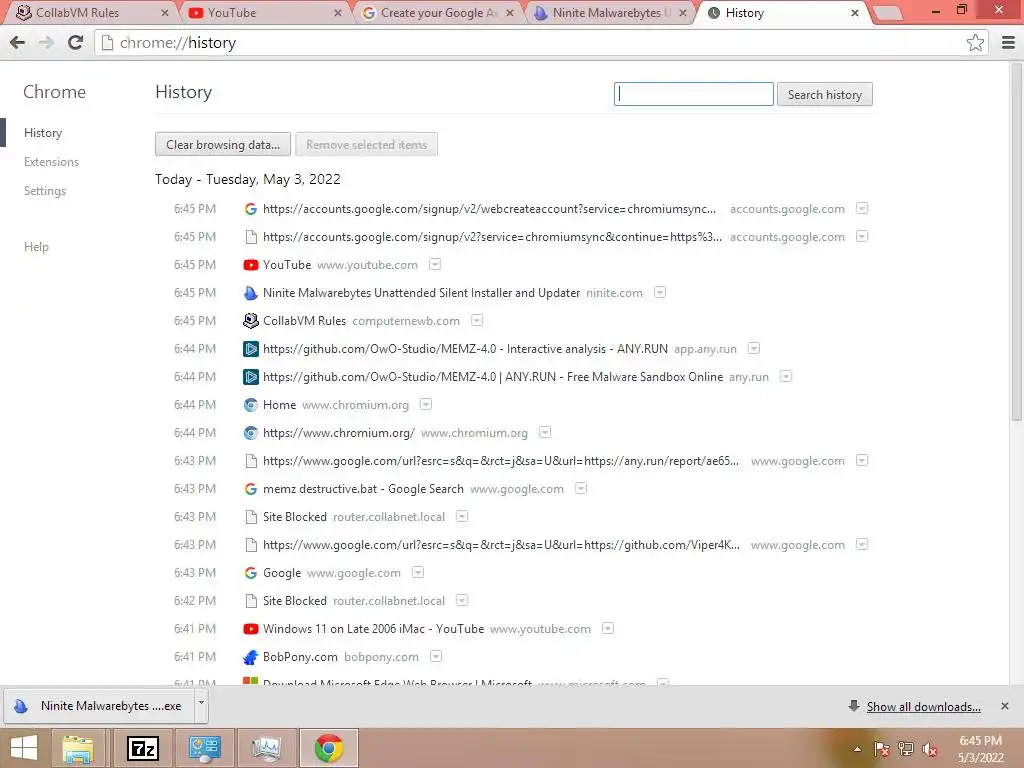This screenshot has height=768, width=1024.
Task: Open Windows Start button
Action: point(24,748)
